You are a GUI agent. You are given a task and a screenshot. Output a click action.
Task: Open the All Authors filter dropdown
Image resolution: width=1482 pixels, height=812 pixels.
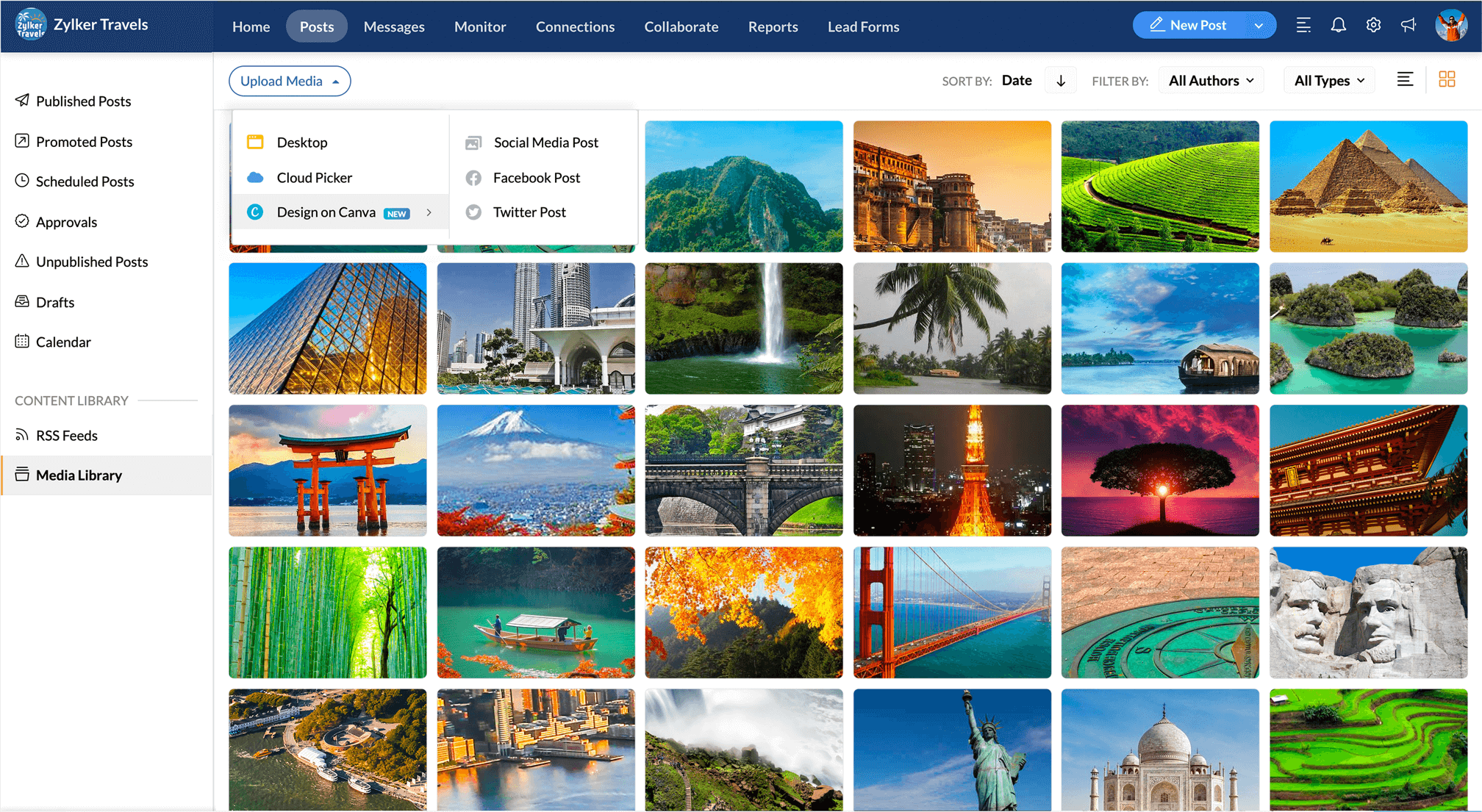coord(1211,81)
